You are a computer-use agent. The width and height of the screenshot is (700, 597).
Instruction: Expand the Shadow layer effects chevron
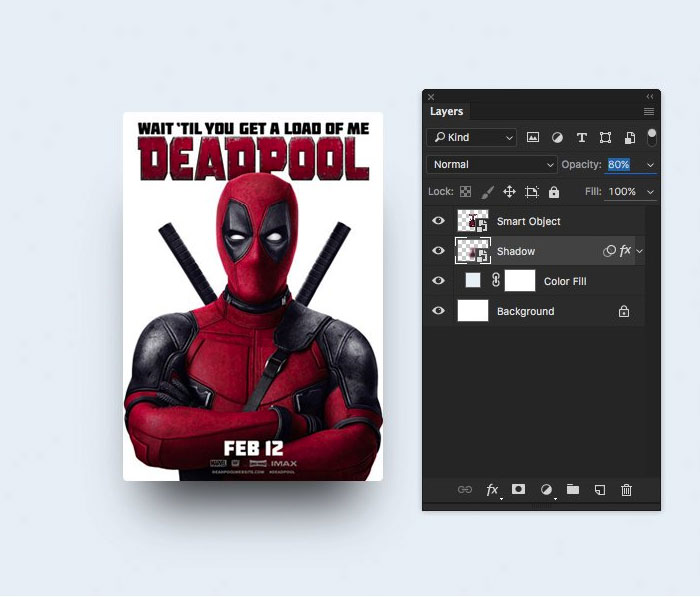coord(639,251)
